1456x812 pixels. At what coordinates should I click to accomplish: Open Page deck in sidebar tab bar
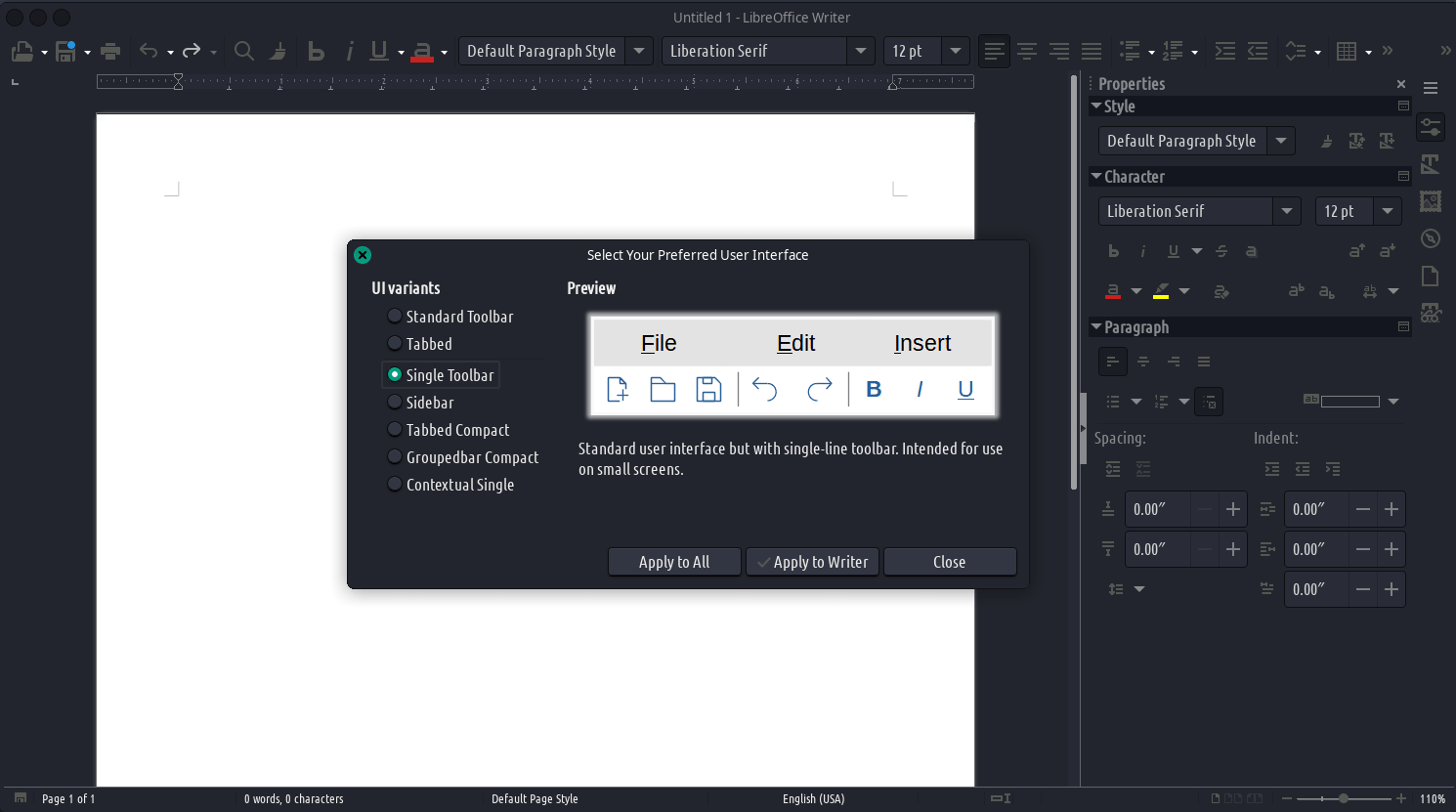pos(1431,276)
